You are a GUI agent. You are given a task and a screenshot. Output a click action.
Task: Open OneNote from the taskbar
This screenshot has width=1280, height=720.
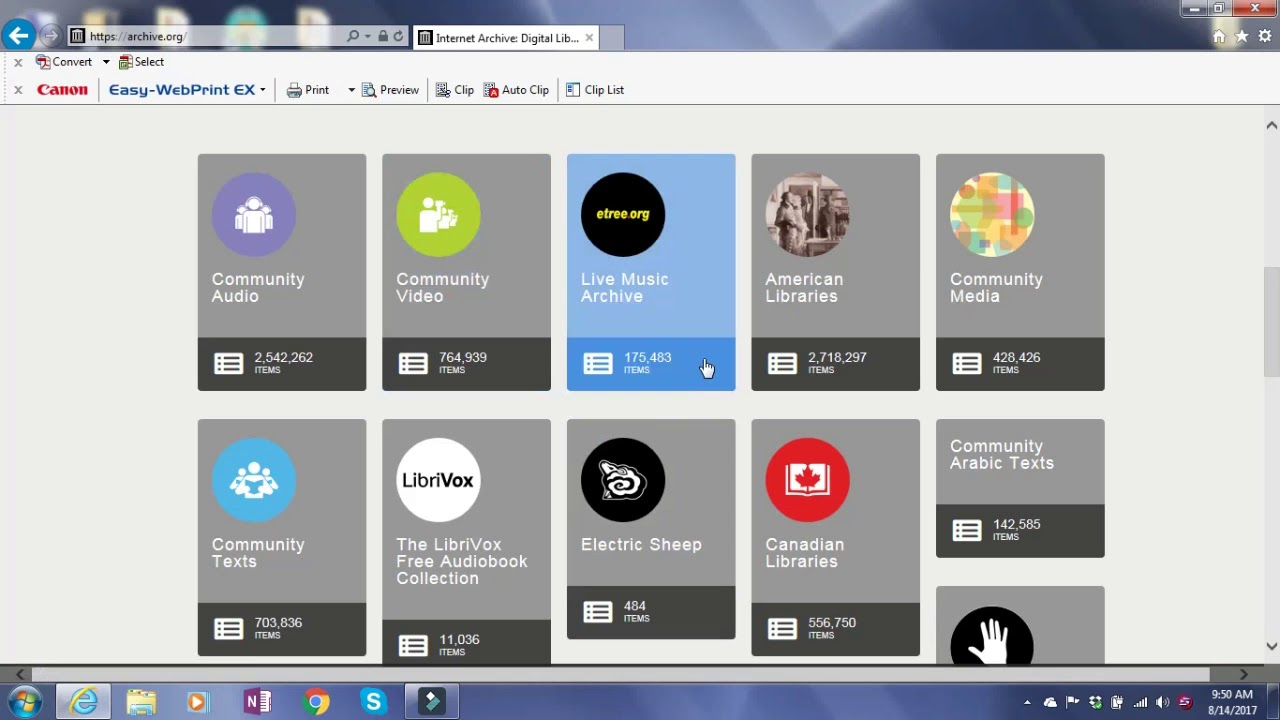coord(258,702)
